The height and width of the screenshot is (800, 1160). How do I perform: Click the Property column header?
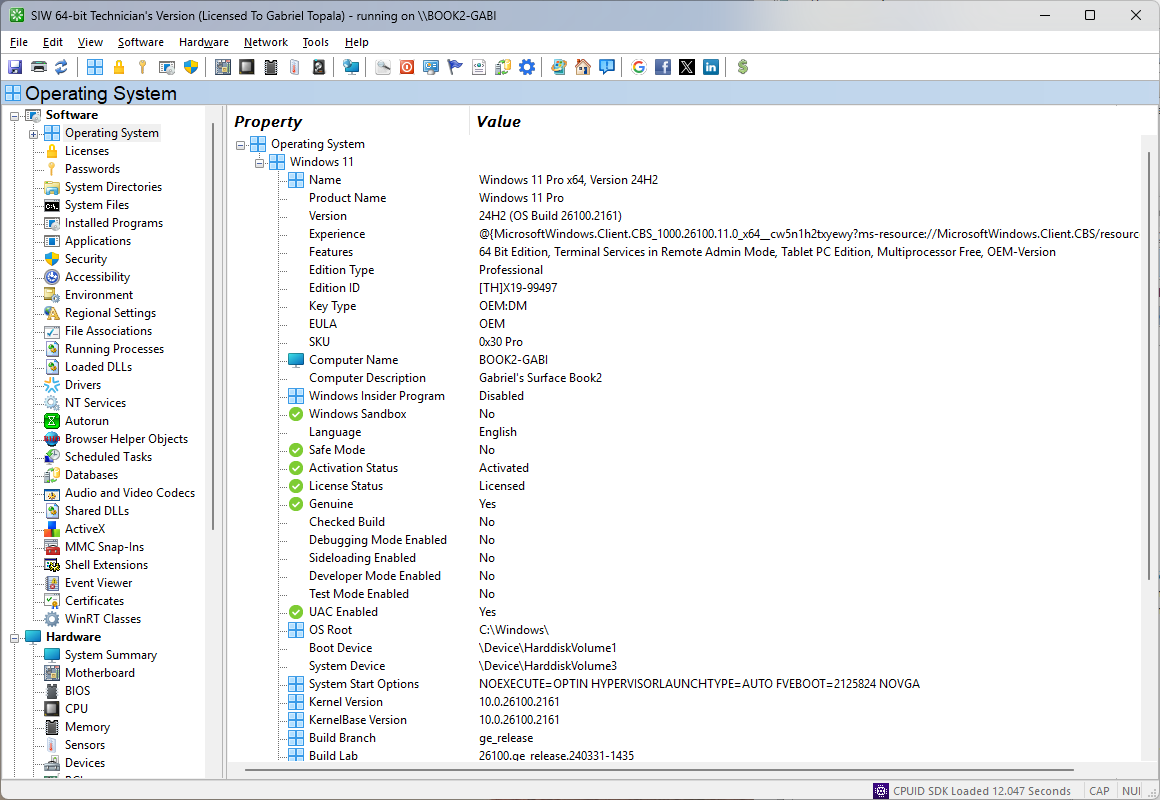pyautogui.click(x=268, y=122)
